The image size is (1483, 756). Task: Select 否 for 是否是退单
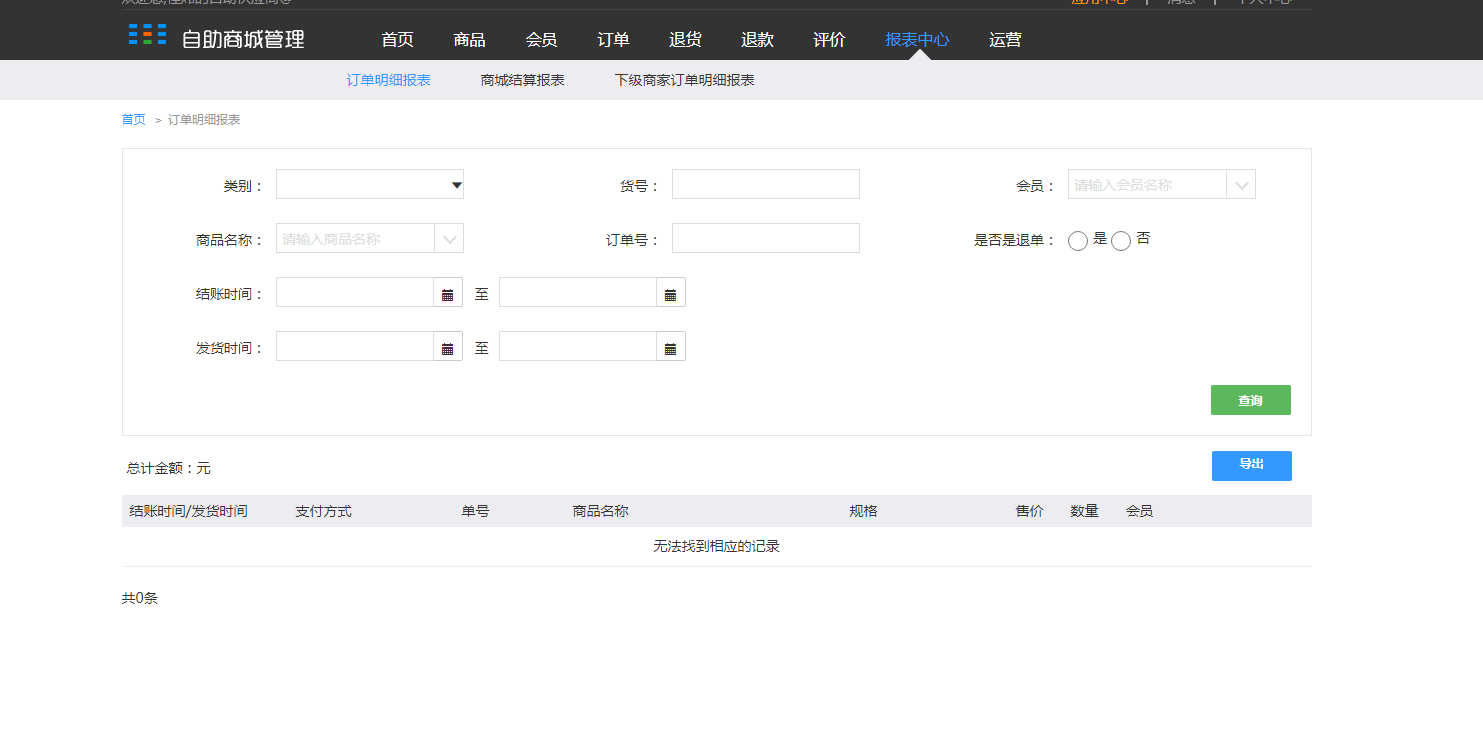click(x=1121, y=241)
